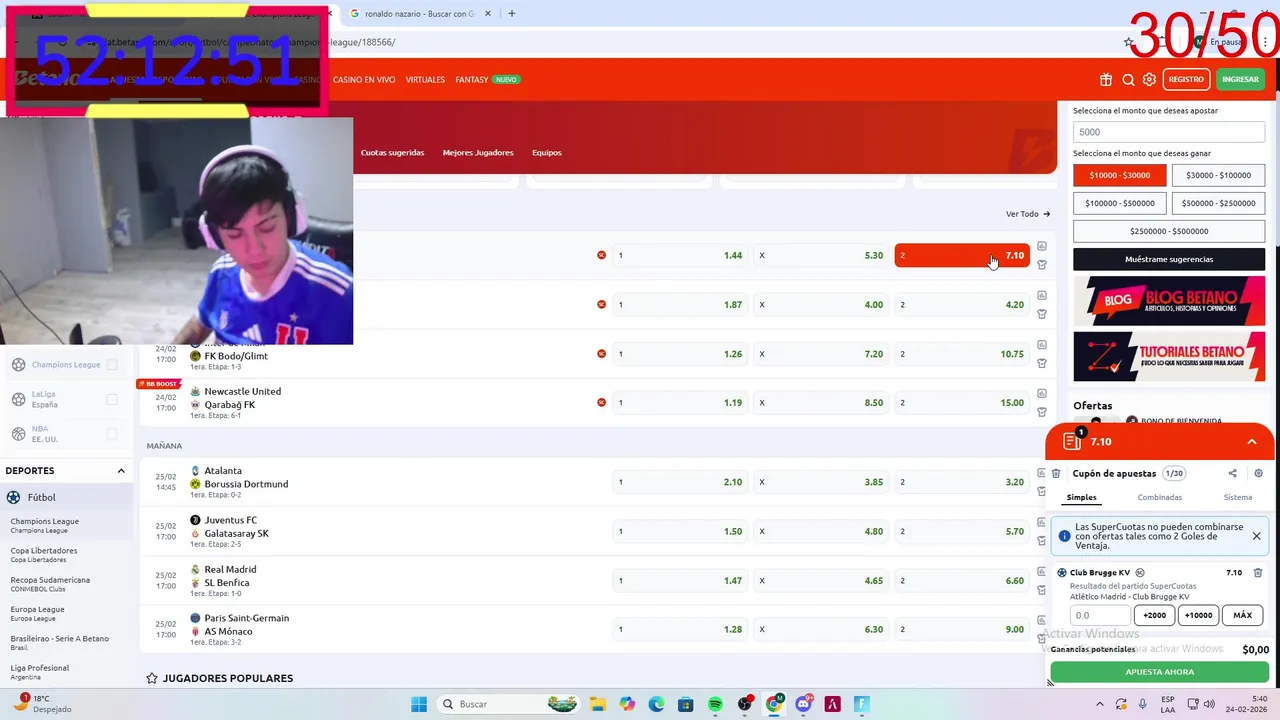Switch to Combinadas coupon tab
Screen dimensions: 1280x720
(x=1159, y=497)
